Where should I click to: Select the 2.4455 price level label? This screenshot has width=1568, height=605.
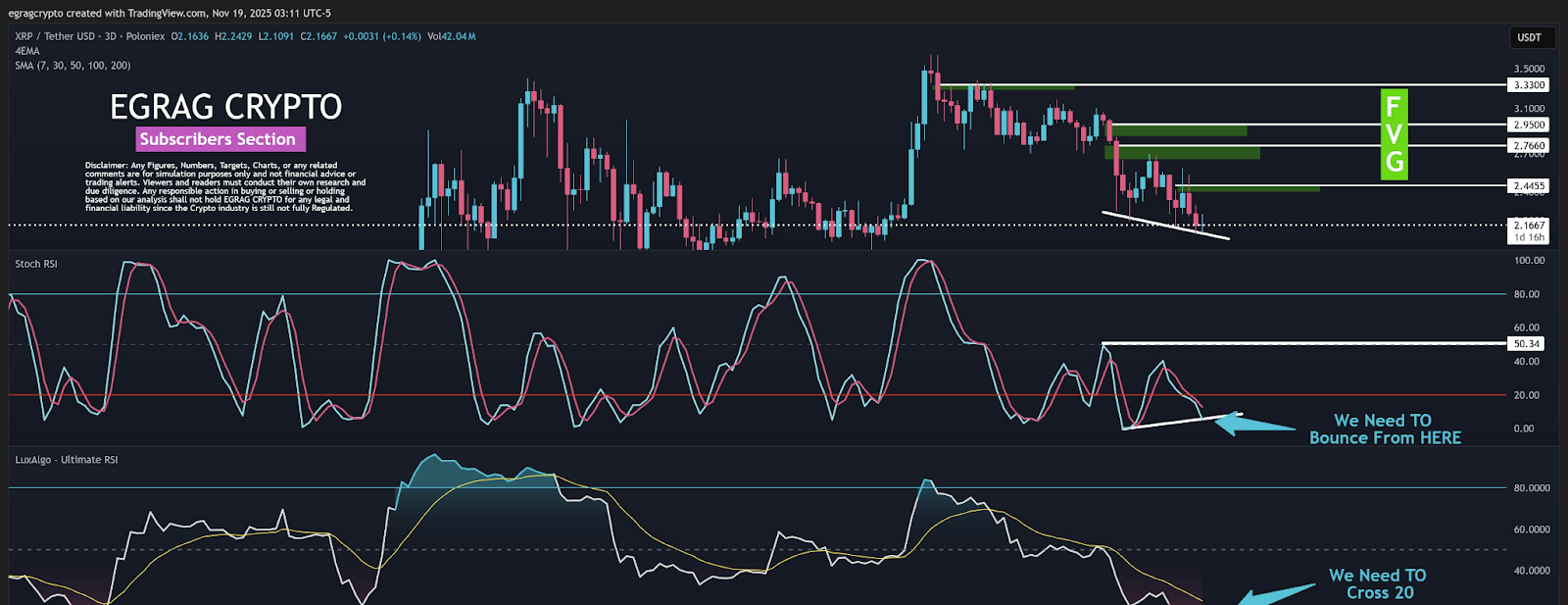[1529, 185]
